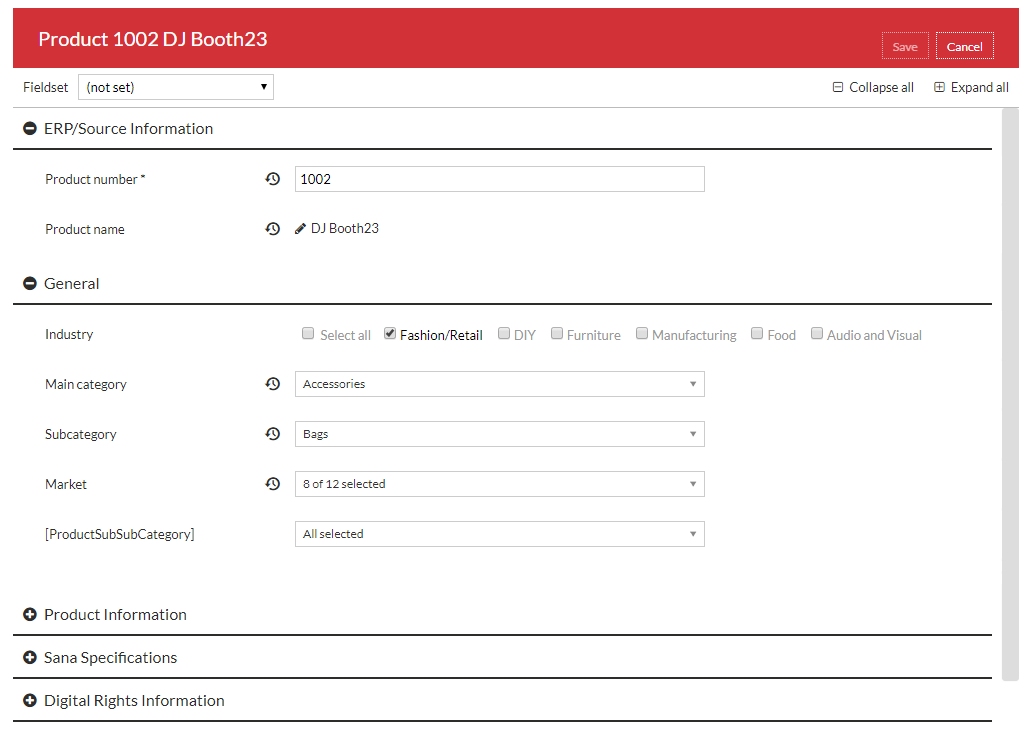Click Collapse all link

coord(873,88)
